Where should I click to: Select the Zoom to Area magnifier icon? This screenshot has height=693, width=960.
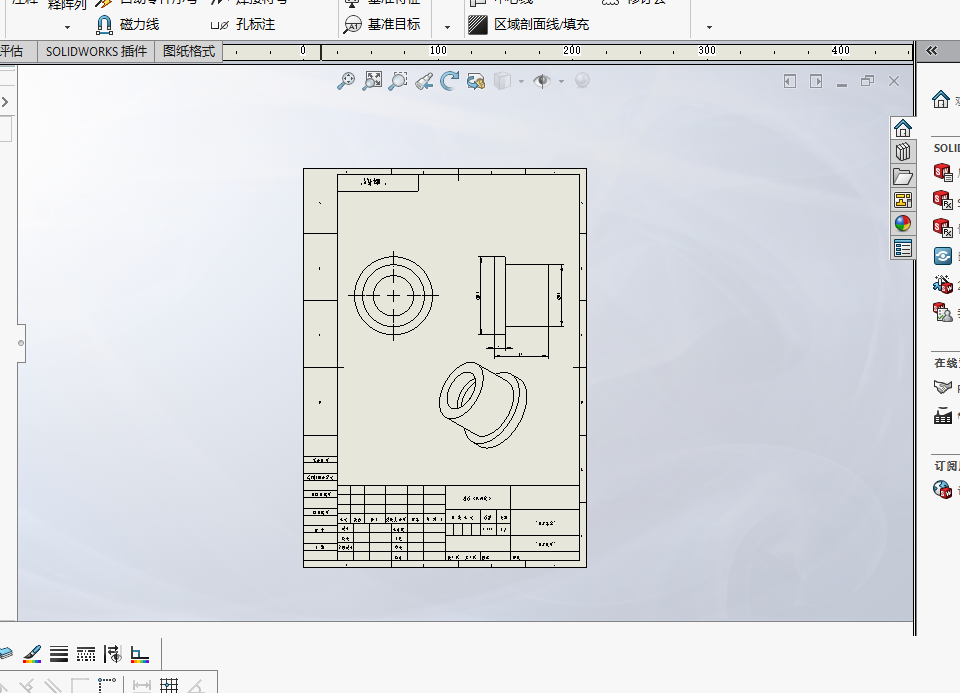coord(398,81)
